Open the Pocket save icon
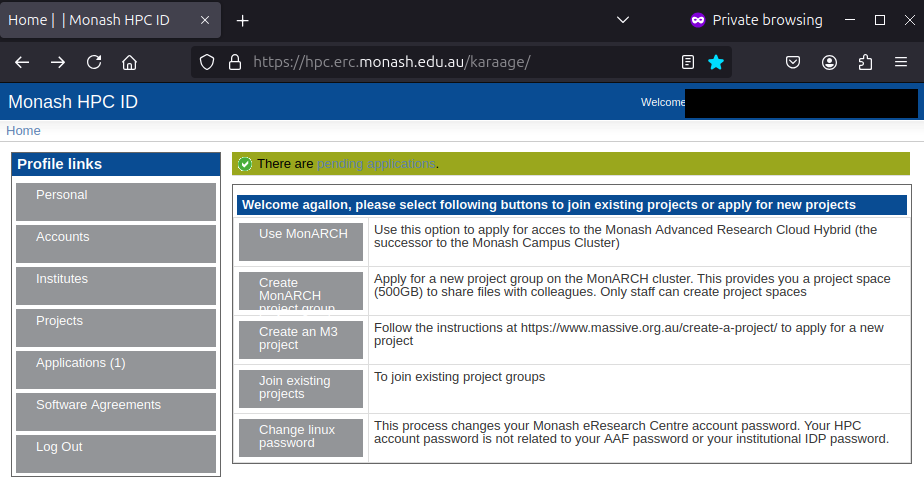 792,62
